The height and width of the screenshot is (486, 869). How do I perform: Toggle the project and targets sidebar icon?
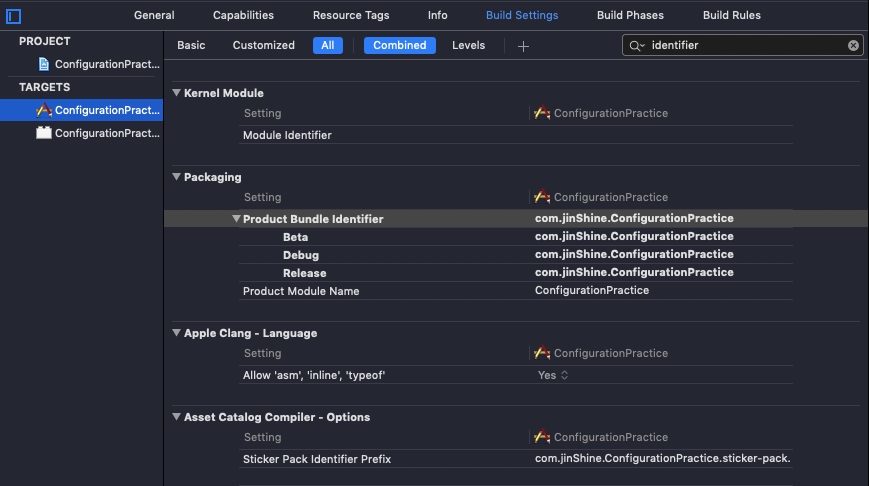13,17
